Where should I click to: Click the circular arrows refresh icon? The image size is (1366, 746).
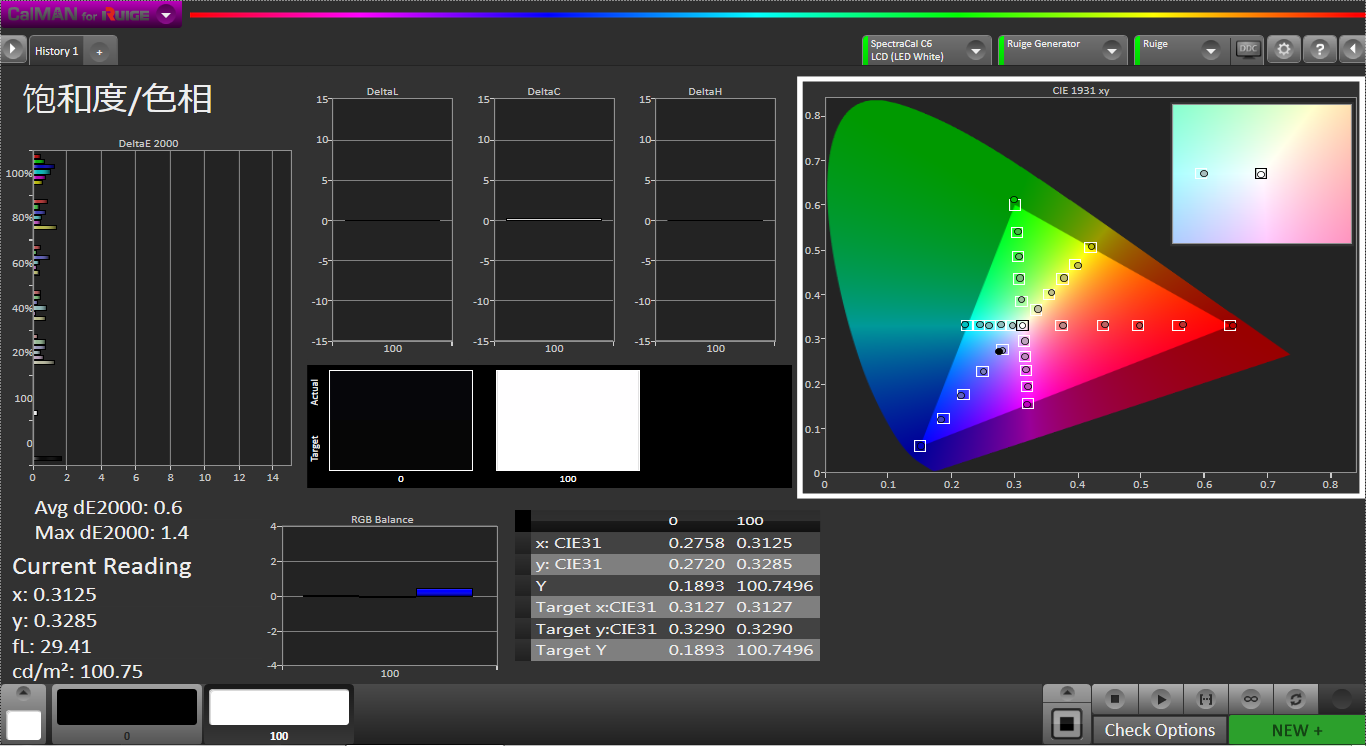pos(1296,699)
